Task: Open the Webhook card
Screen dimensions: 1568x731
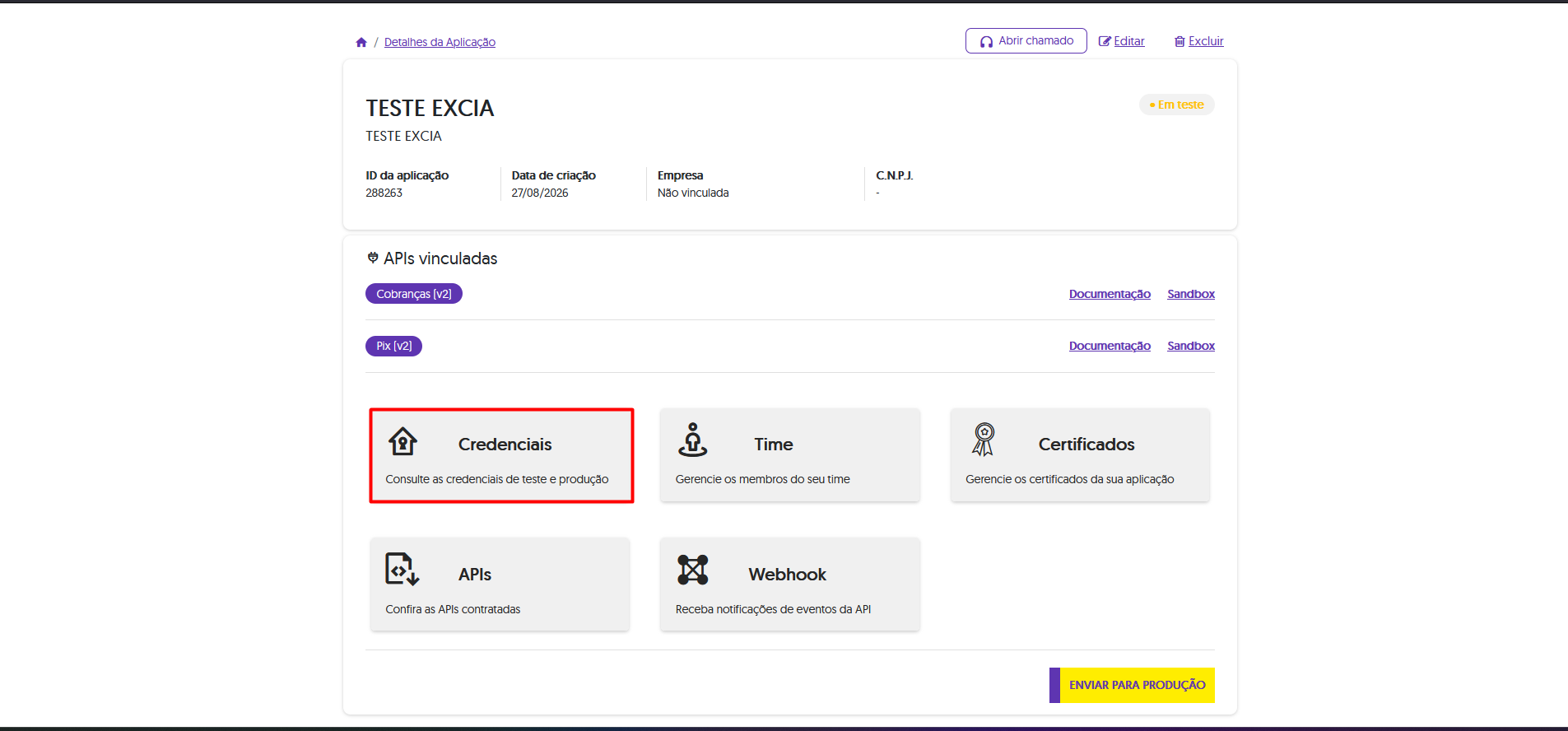Action: tap(790, 584)
